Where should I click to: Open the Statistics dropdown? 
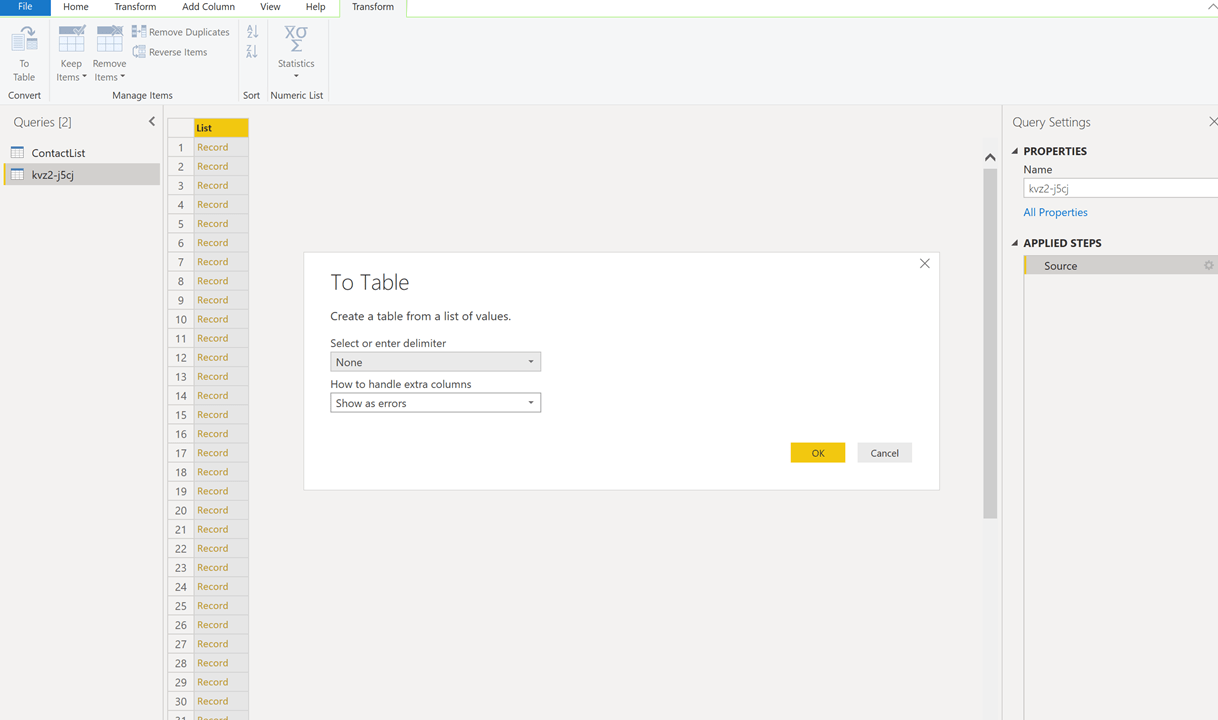tap(296, 54)
